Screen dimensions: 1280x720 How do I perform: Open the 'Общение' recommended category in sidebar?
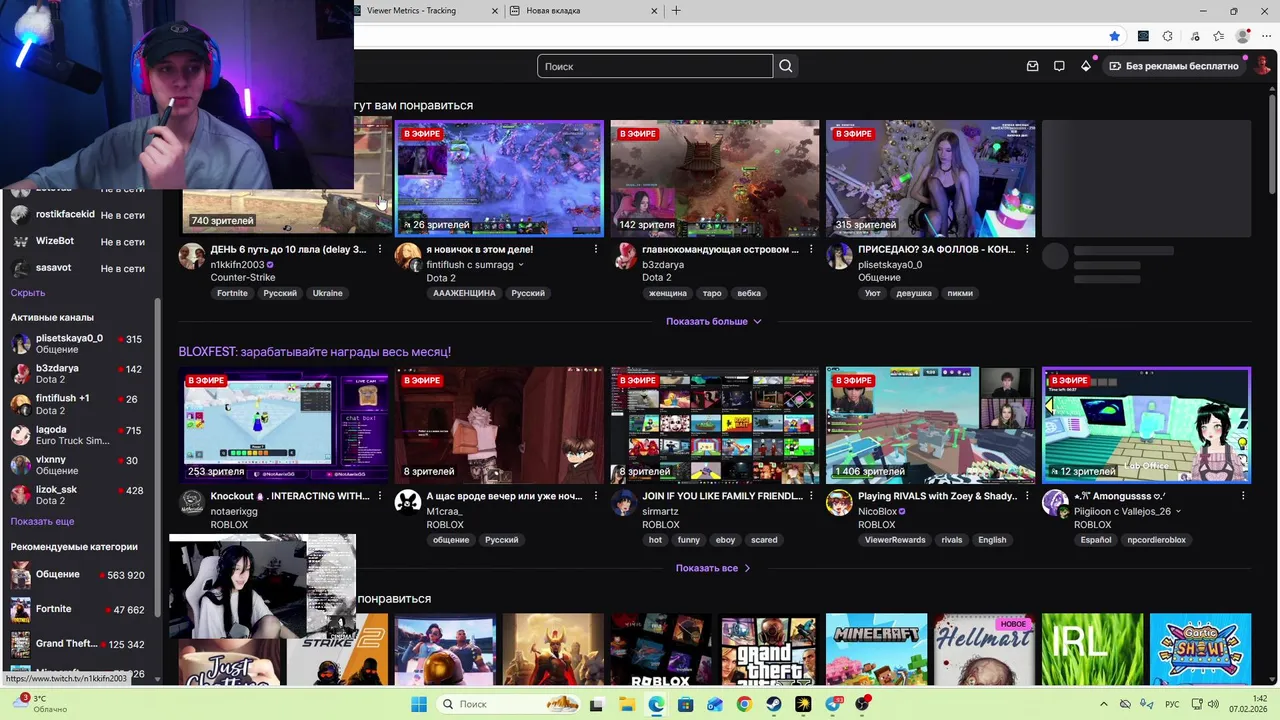pos(79,575)
